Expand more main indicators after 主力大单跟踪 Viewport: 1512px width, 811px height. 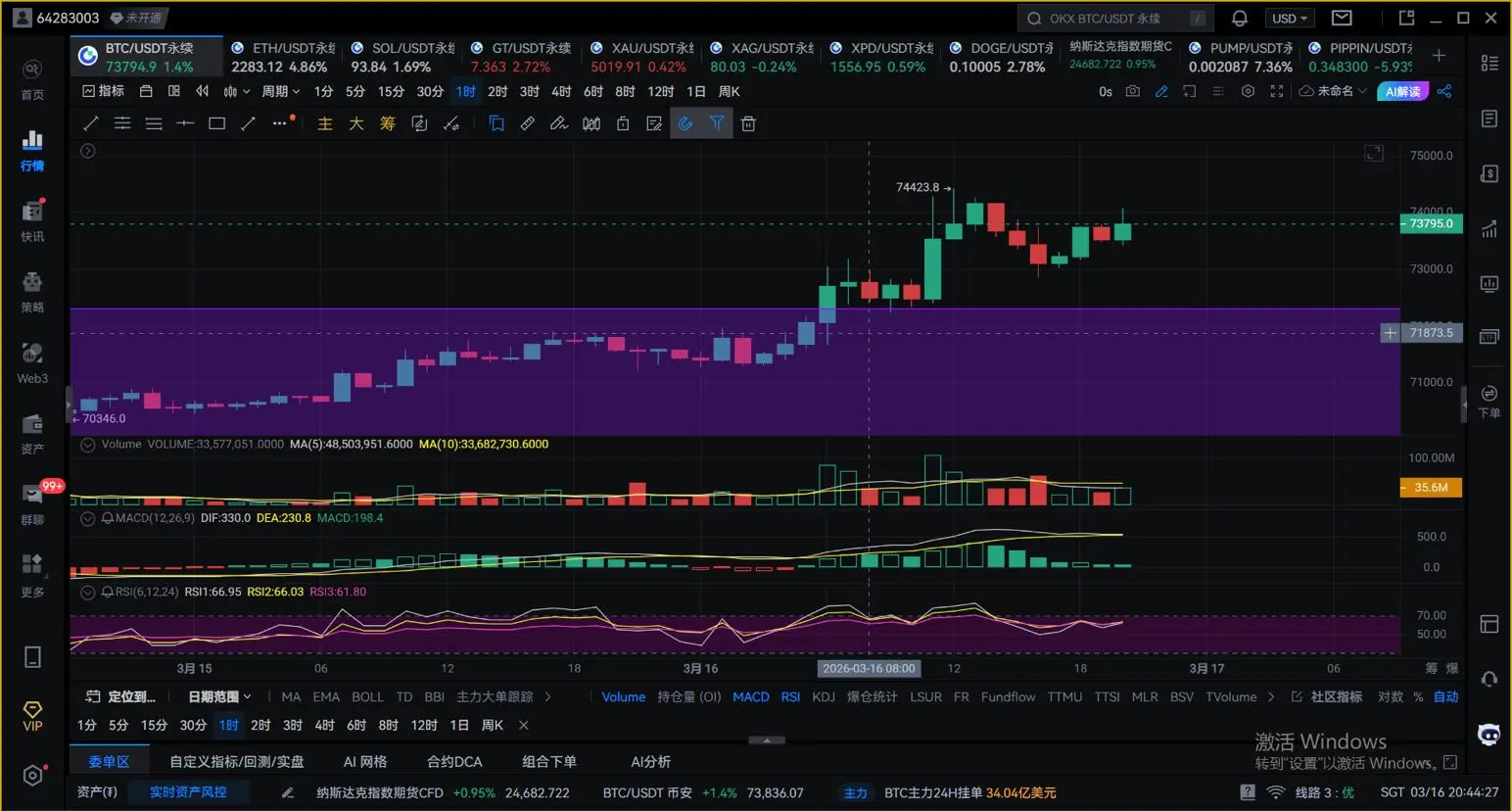[547, 696]
